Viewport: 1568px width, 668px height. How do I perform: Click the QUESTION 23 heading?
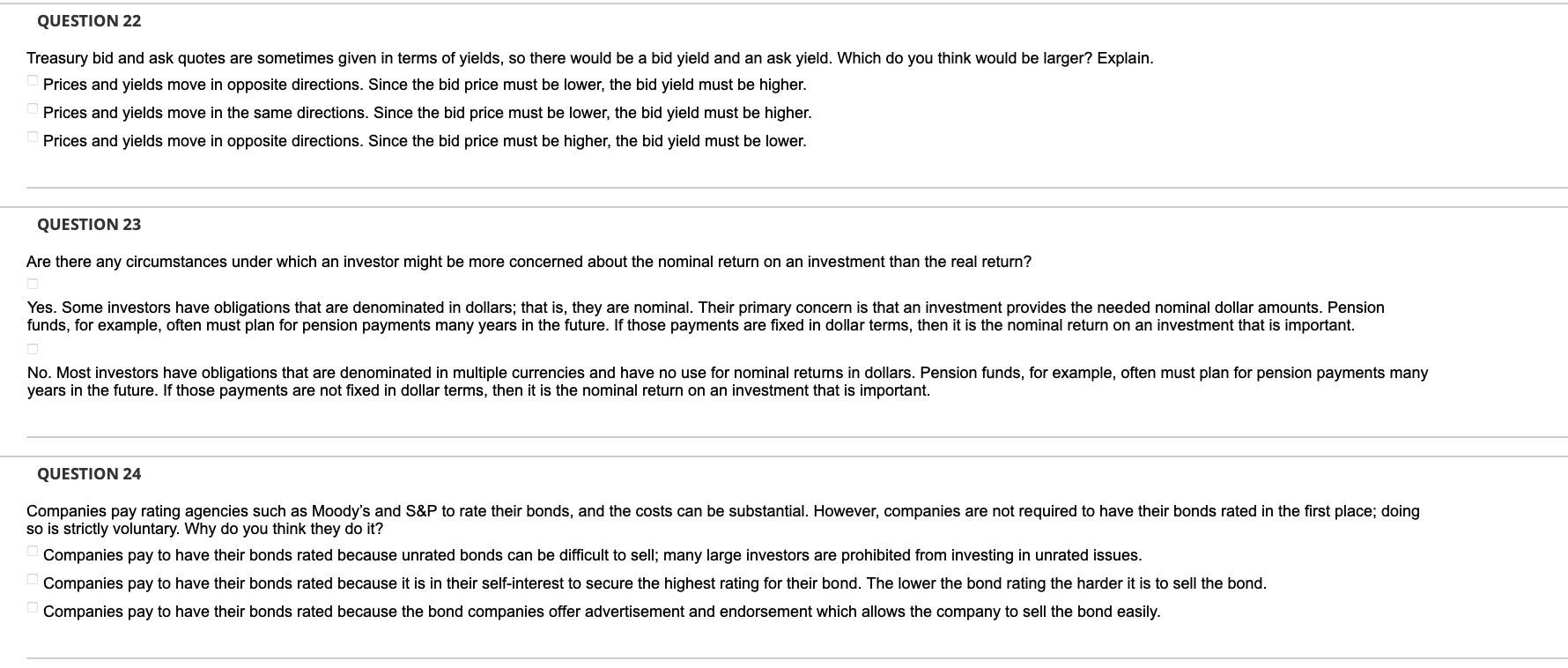point(89,225)
